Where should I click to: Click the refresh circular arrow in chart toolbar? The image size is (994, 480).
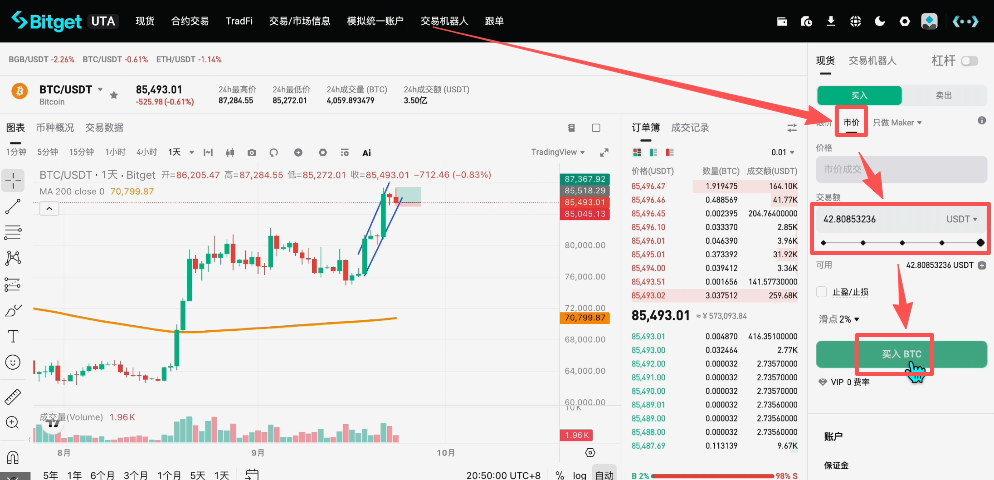[274, 152]
